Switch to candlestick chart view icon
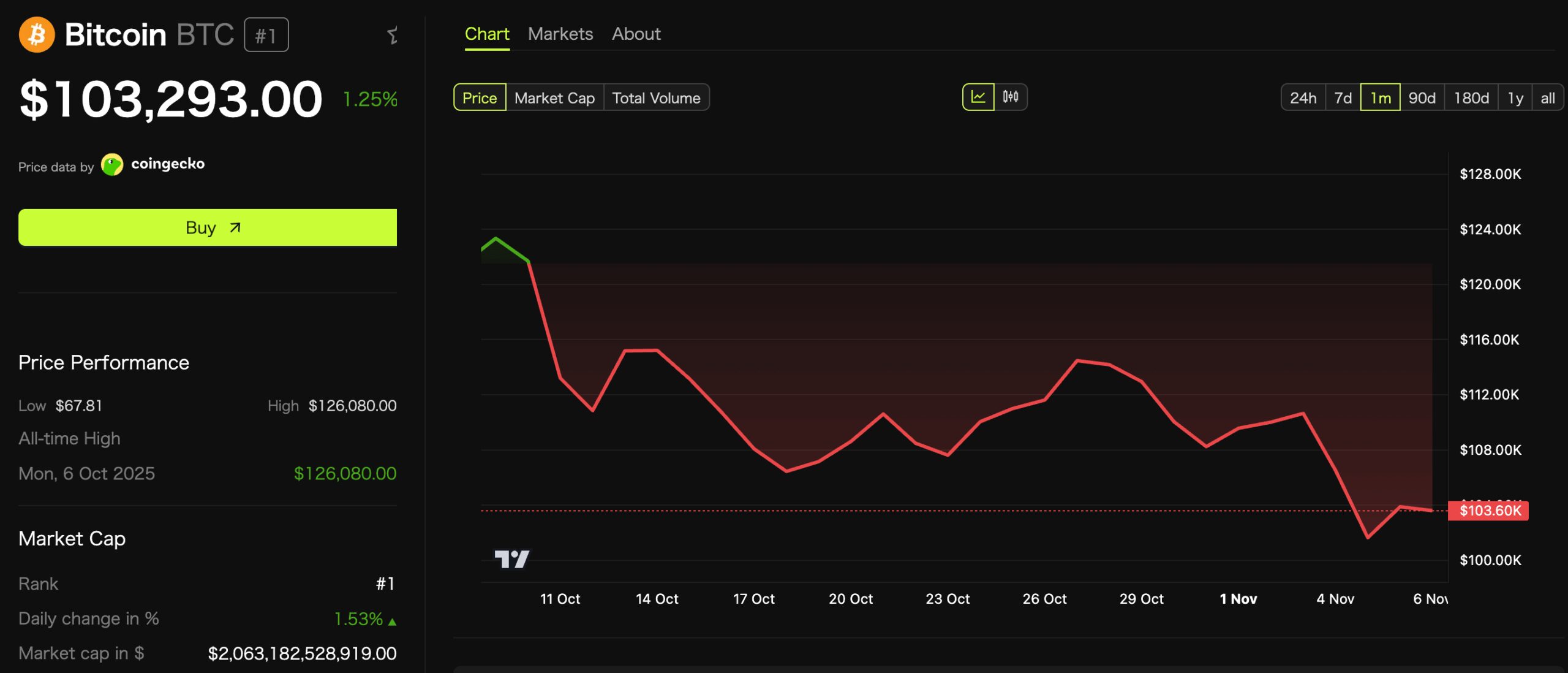1568x673 pixels. (x=1010, y=97)
